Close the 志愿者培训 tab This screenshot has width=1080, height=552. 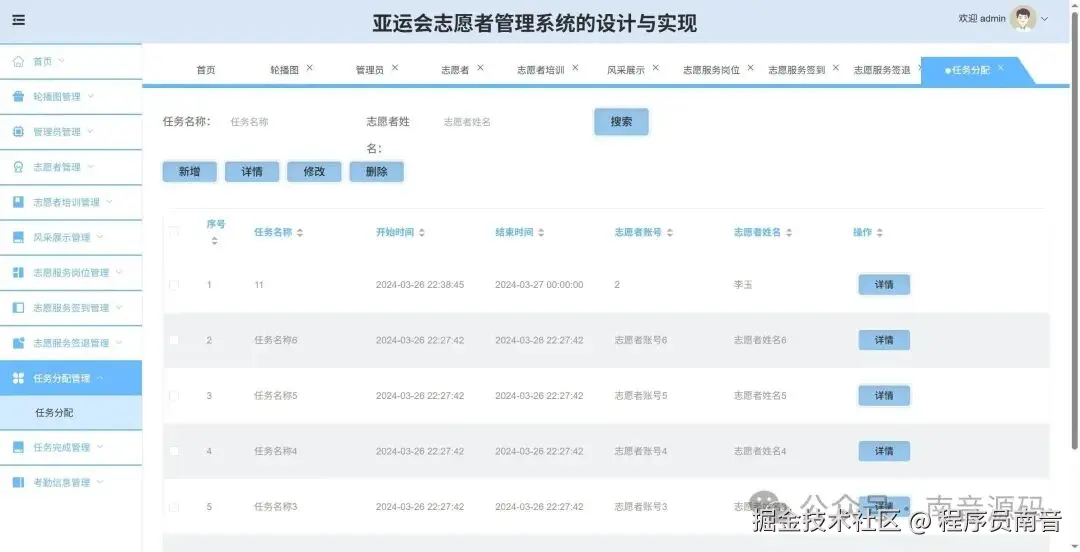(x=575, y=68)
